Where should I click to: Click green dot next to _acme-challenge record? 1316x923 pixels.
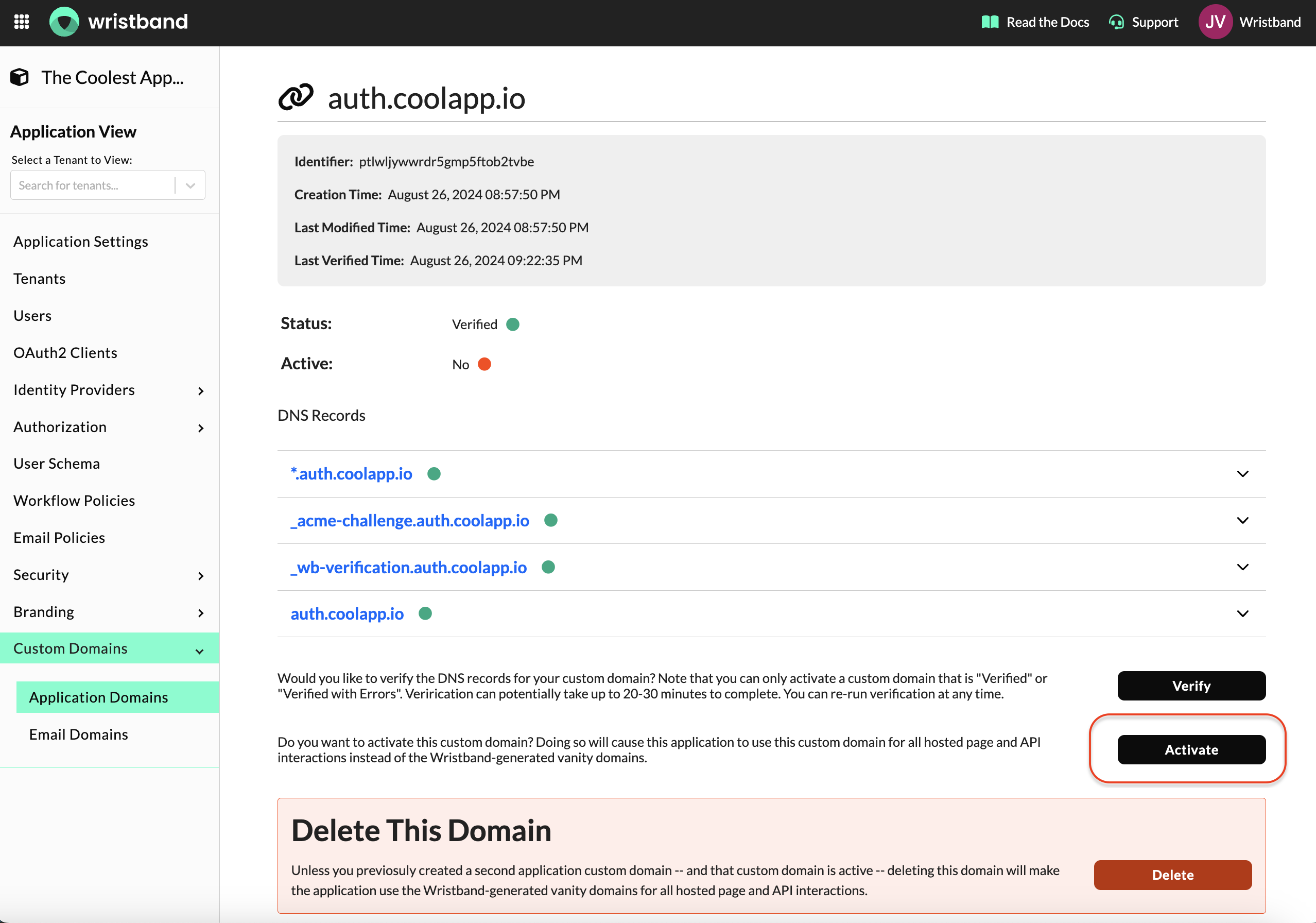[x=551, y=520]
